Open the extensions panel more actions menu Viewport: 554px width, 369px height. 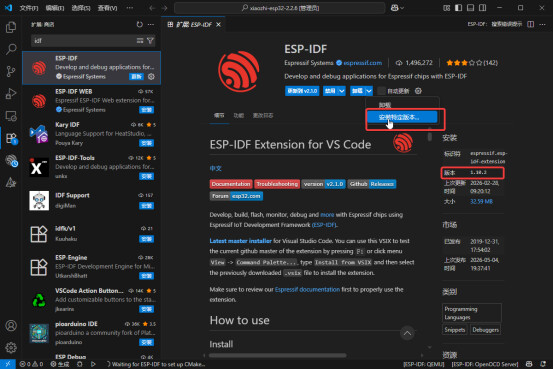click(x=151, y=24)
